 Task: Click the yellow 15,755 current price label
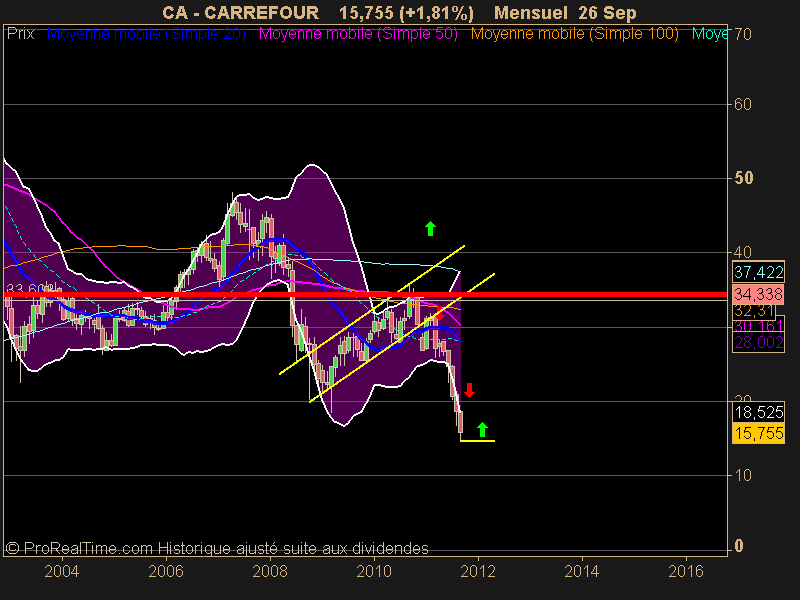759,433
